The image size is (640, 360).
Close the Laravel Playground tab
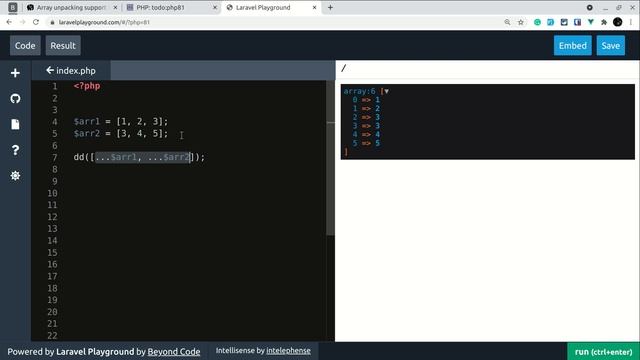pos(314,7)
